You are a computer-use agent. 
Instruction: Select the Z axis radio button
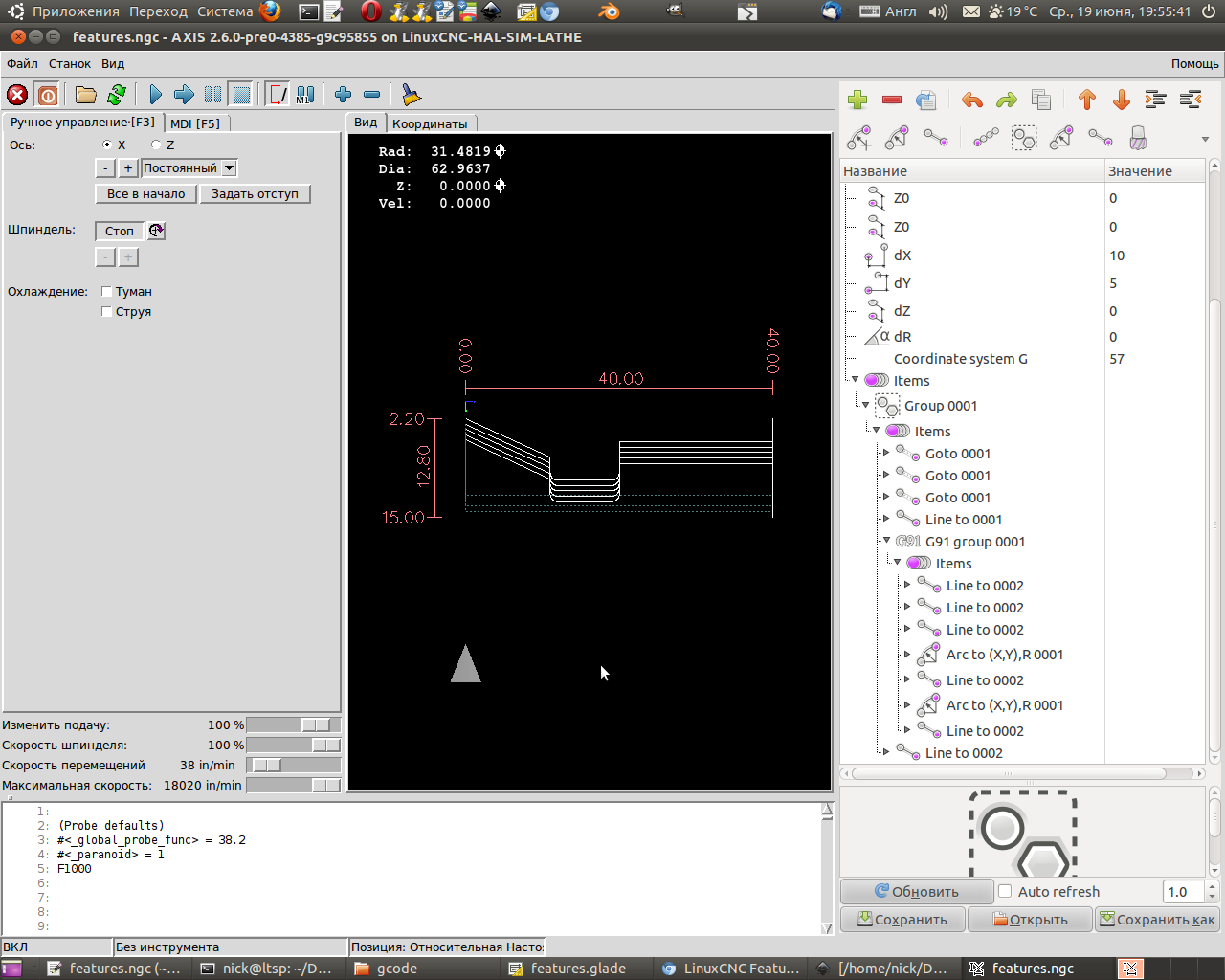click(x=156, y=145)
